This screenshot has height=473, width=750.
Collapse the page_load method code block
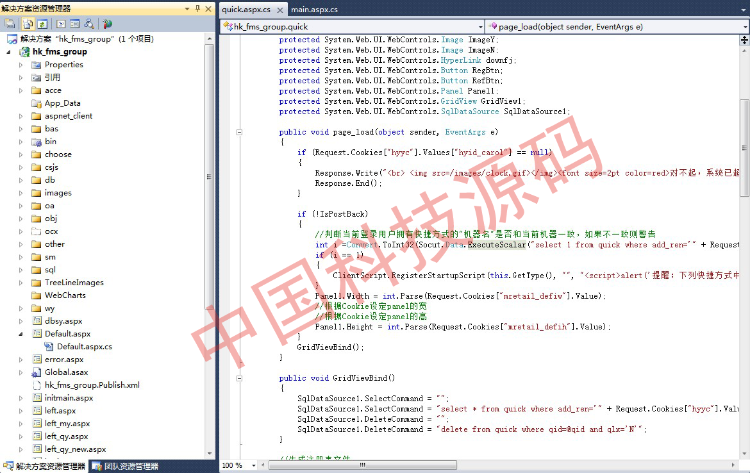click(x=240, y=132)
